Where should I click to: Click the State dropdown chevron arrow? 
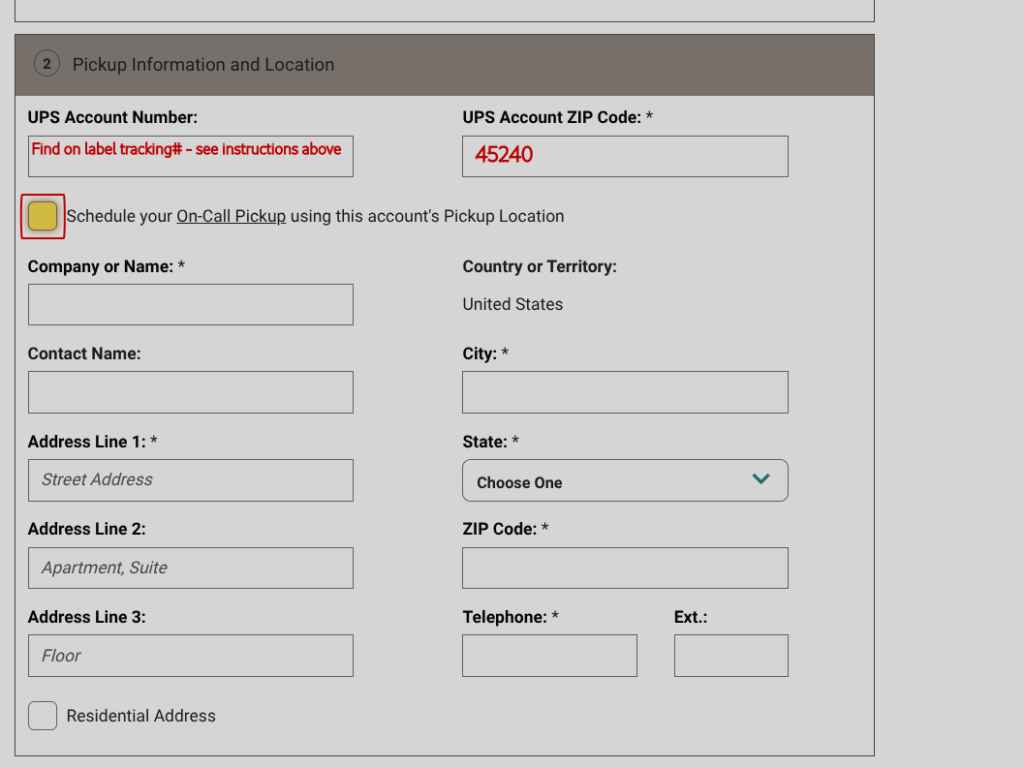click(760, 480)
